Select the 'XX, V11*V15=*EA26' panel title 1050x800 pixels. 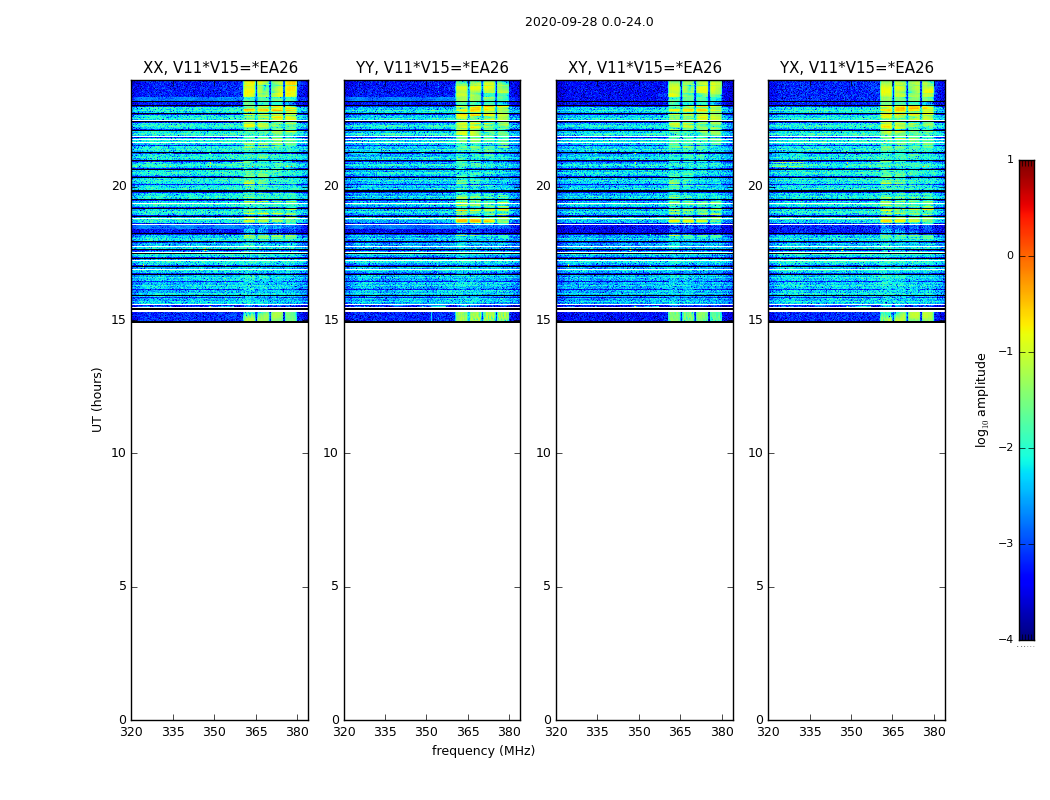[x=220, y=68]
